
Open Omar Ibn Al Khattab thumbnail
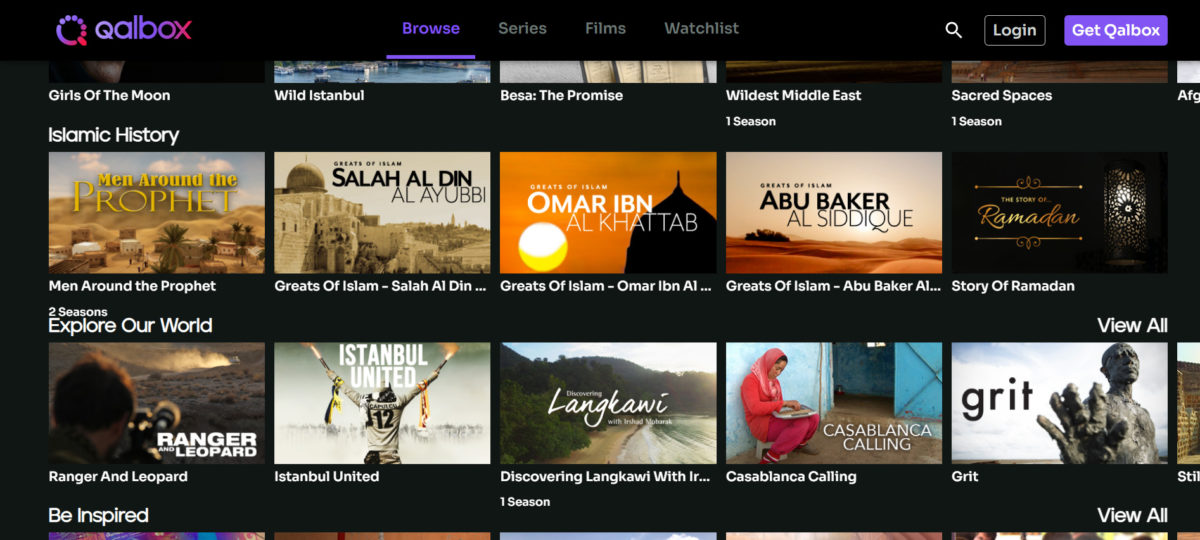[x=608, y=212]
